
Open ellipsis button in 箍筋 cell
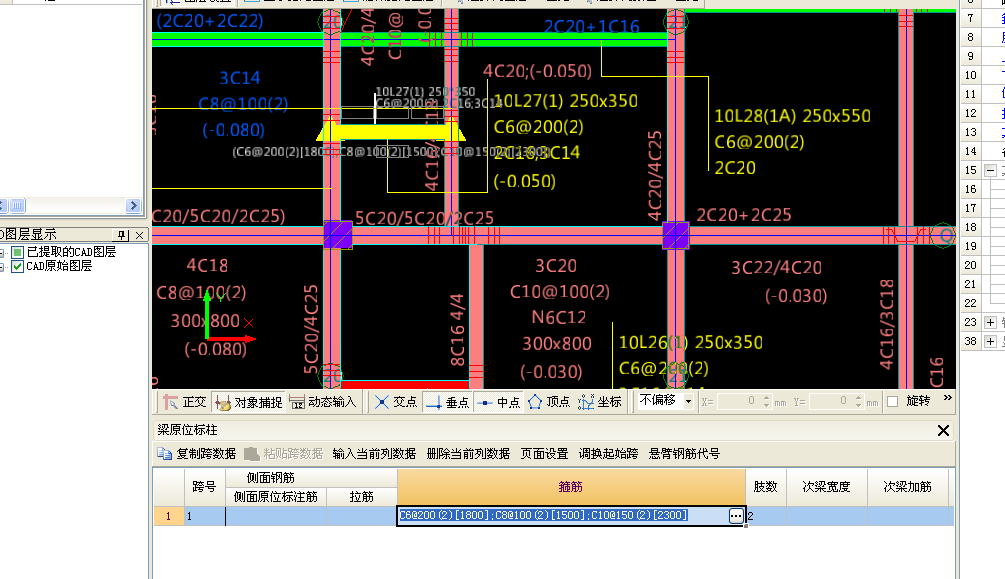coord(736,516)
